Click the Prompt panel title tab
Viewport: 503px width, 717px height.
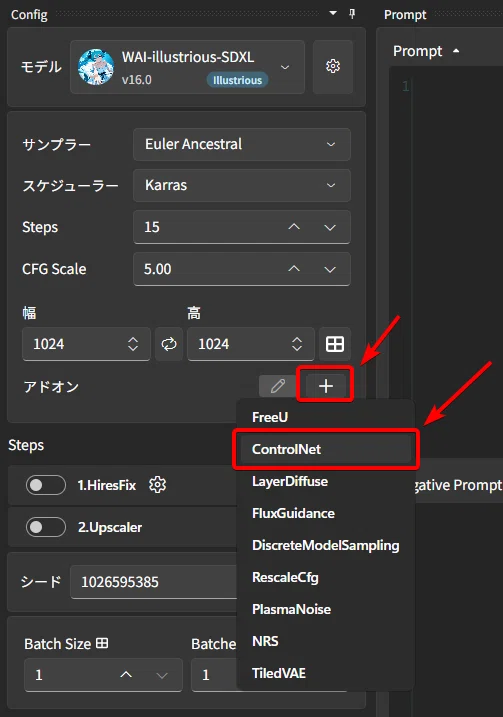point(405,15)
